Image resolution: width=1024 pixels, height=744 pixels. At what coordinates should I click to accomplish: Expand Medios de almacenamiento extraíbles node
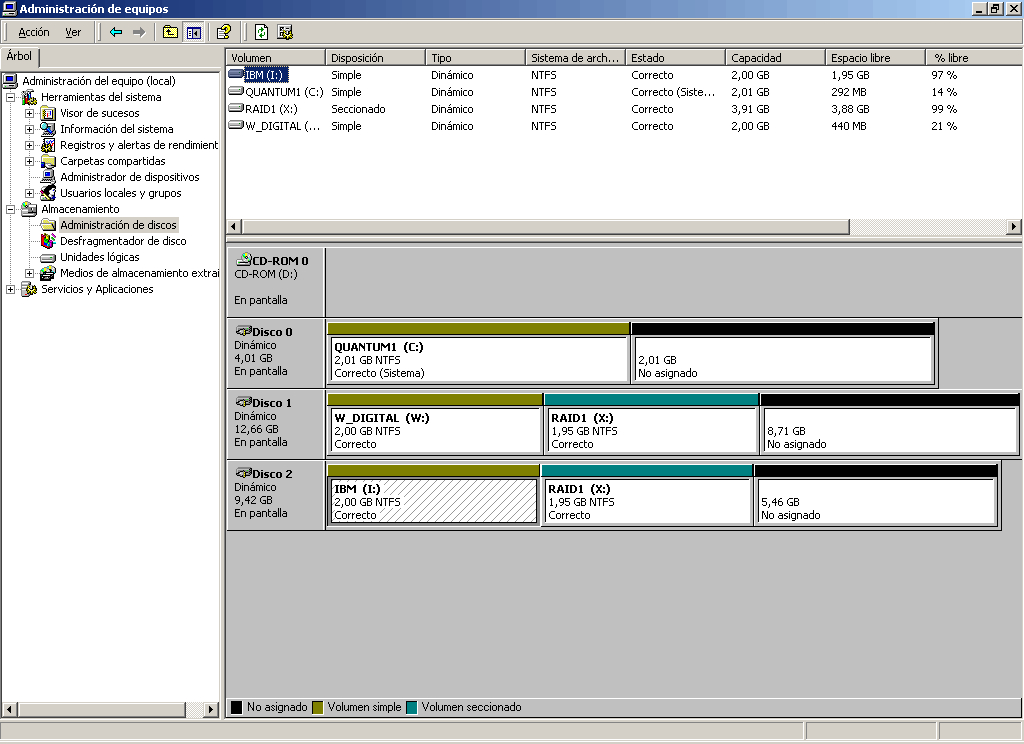tap(29, 273)
